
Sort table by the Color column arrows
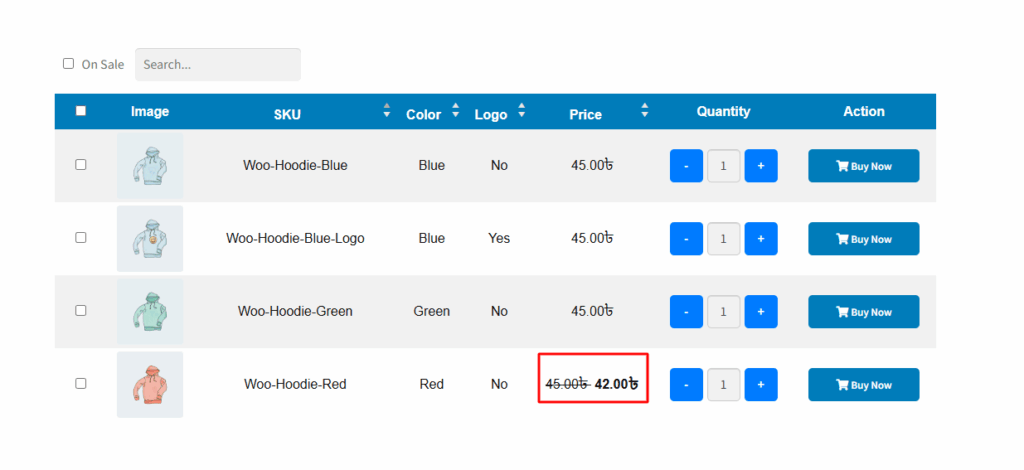pos(456,110)
